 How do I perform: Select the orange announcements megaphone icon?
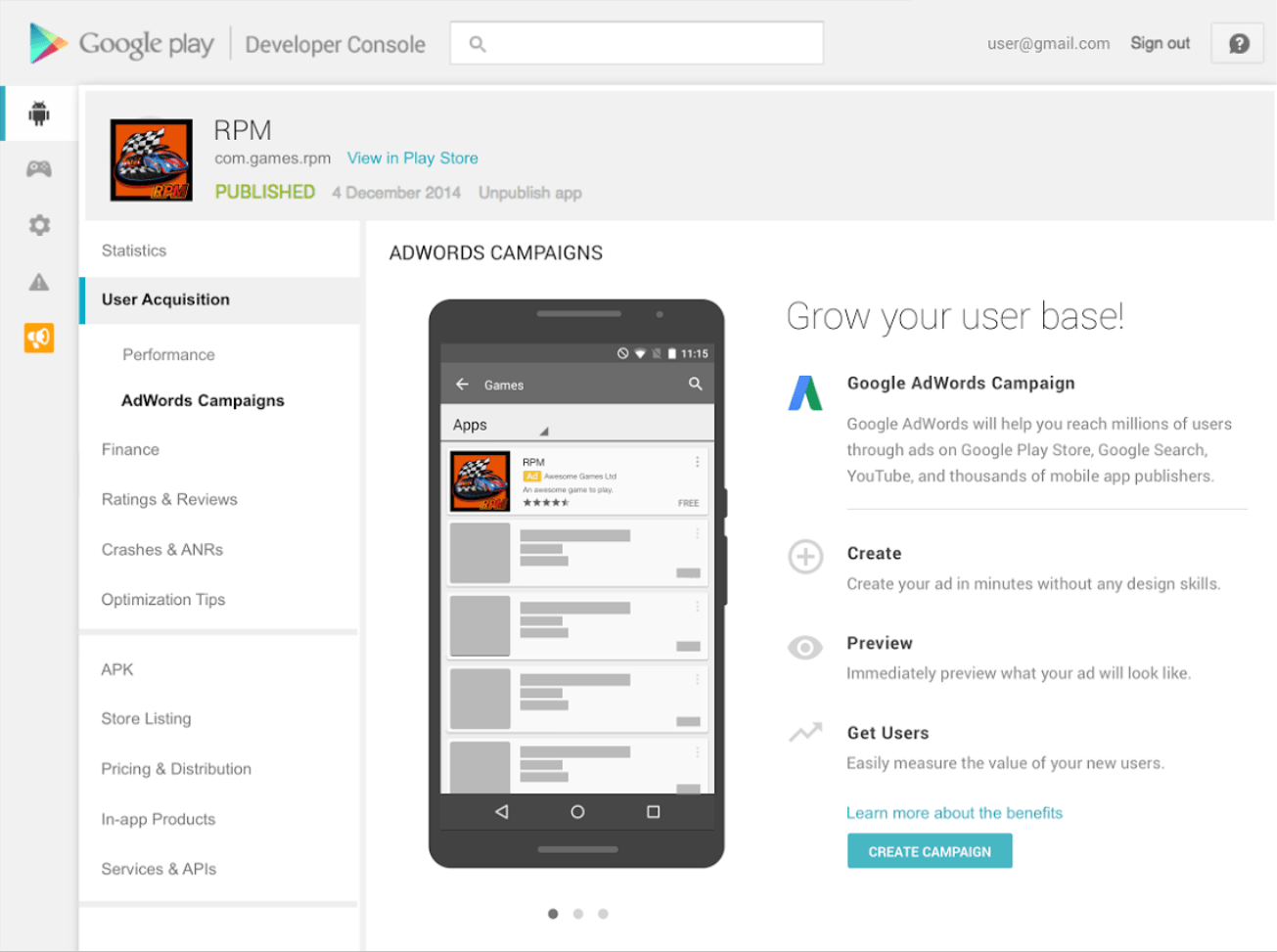39,339
